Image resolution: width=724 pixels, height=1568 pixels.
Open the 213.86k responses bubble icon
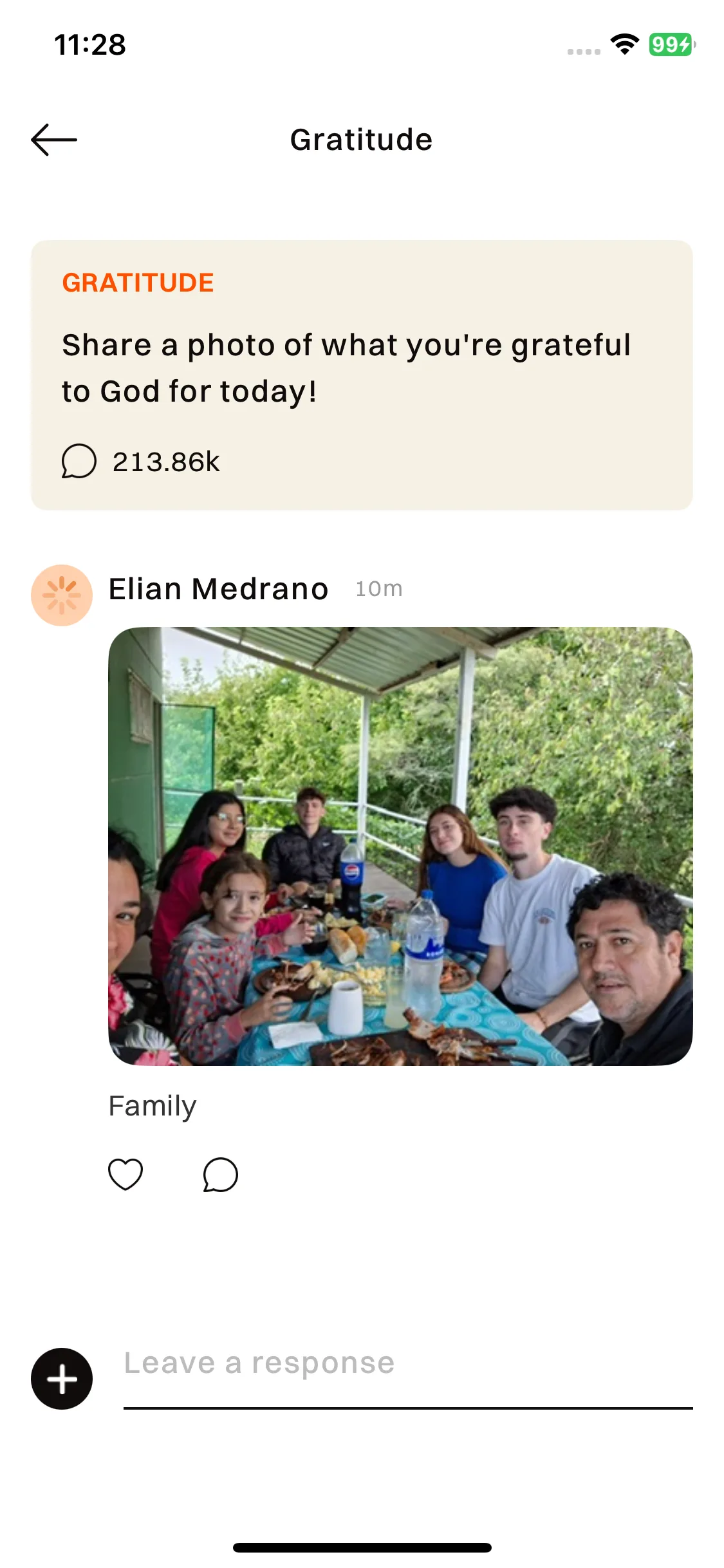pos(79,461)
